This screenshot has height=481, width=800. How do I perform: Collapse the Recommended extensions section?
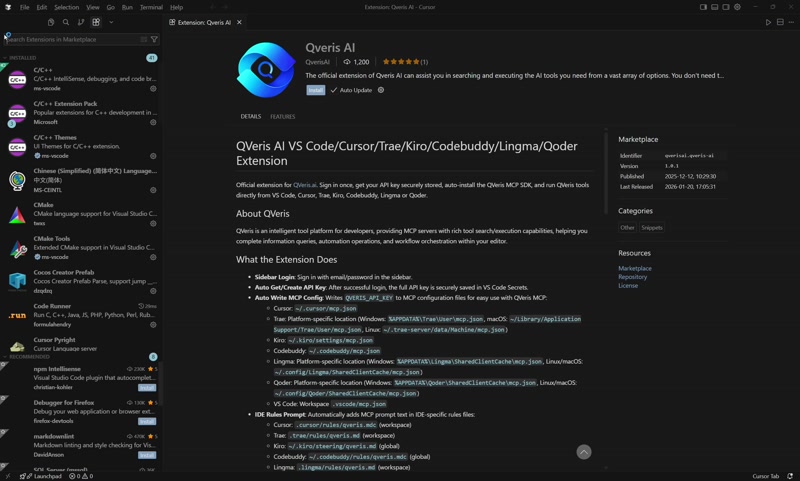pos(27,357)
